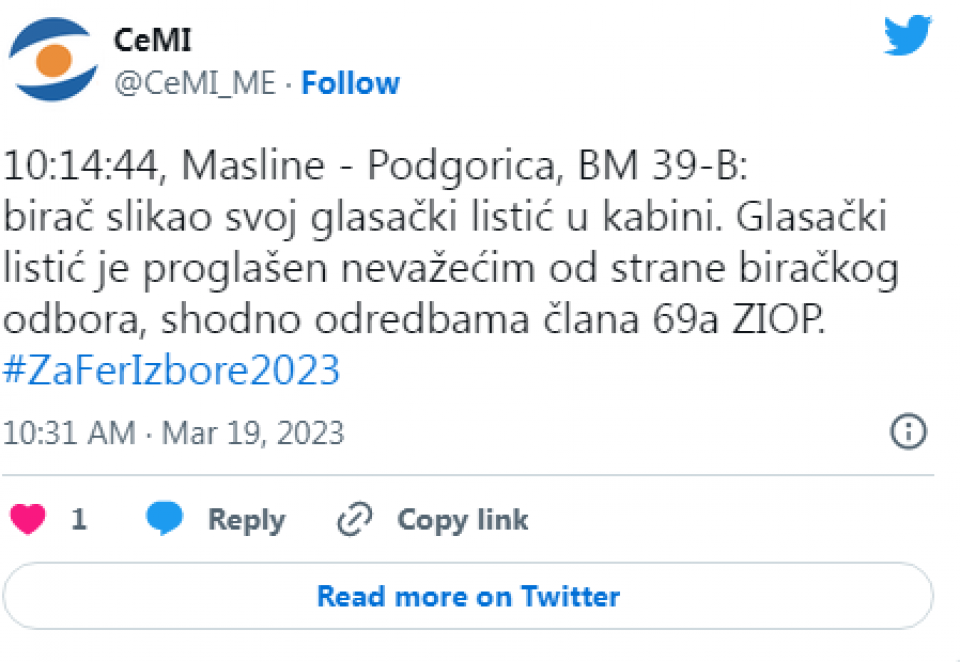Open the tweet info circle icon
Viewport: 960px width, 662px height.
pyautogui.click(x=908, y=432)
